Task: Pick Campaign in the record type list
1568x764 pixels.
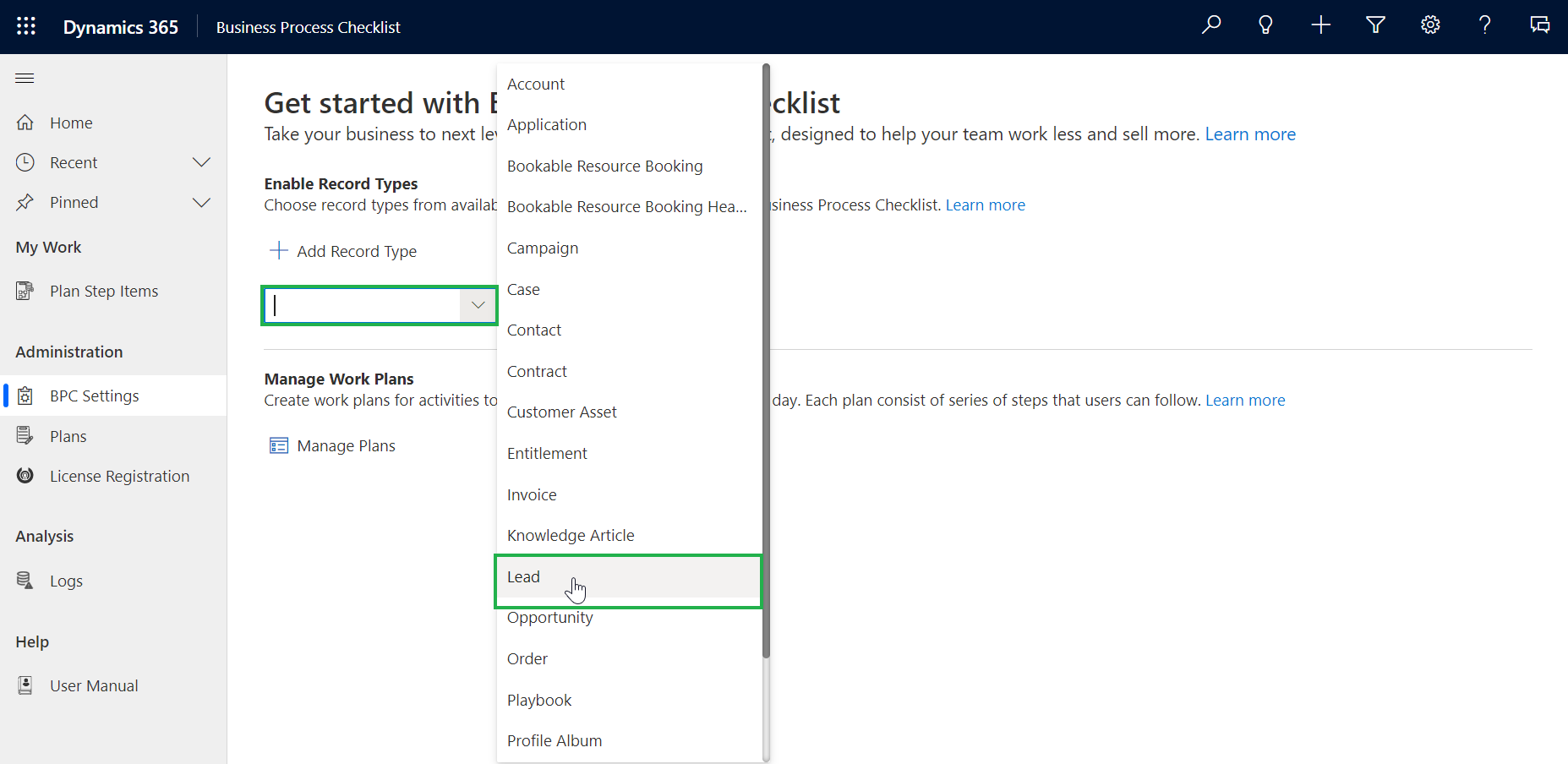Action: pyautogui.click(x=629, y=248)
